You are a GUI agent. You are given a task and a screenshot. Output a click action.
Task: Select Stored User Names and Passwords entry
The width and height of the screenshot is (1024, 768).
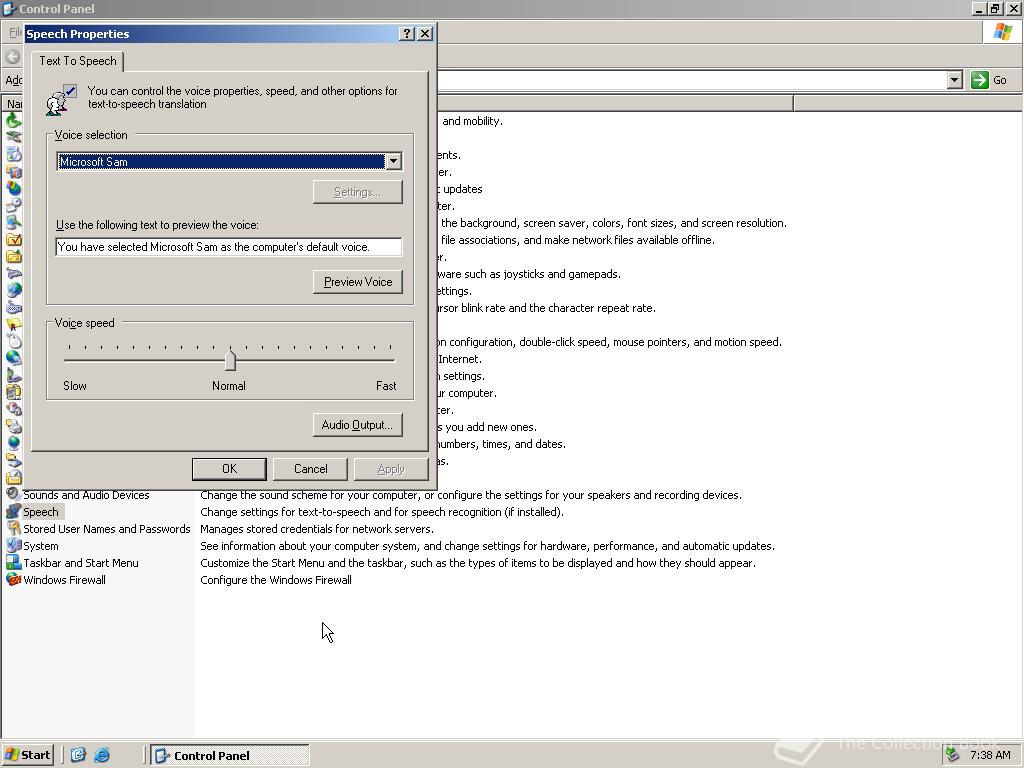106,528
